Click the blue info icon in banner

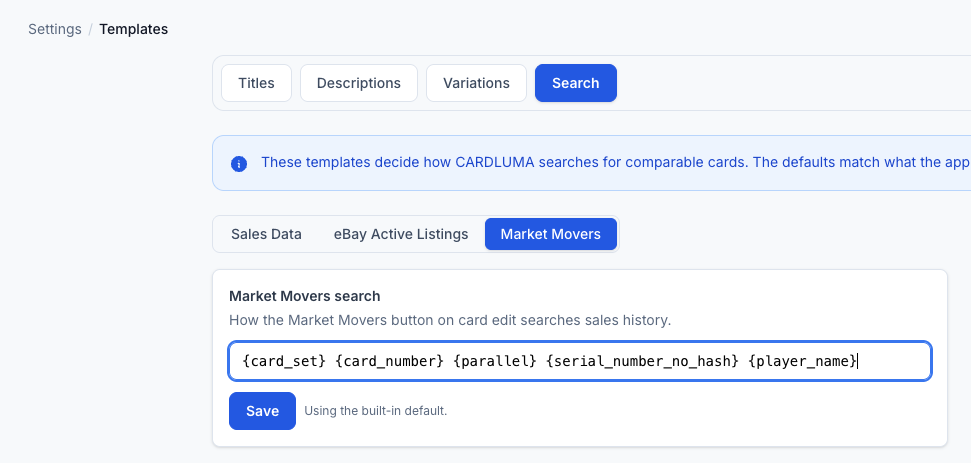click(238, 163)
